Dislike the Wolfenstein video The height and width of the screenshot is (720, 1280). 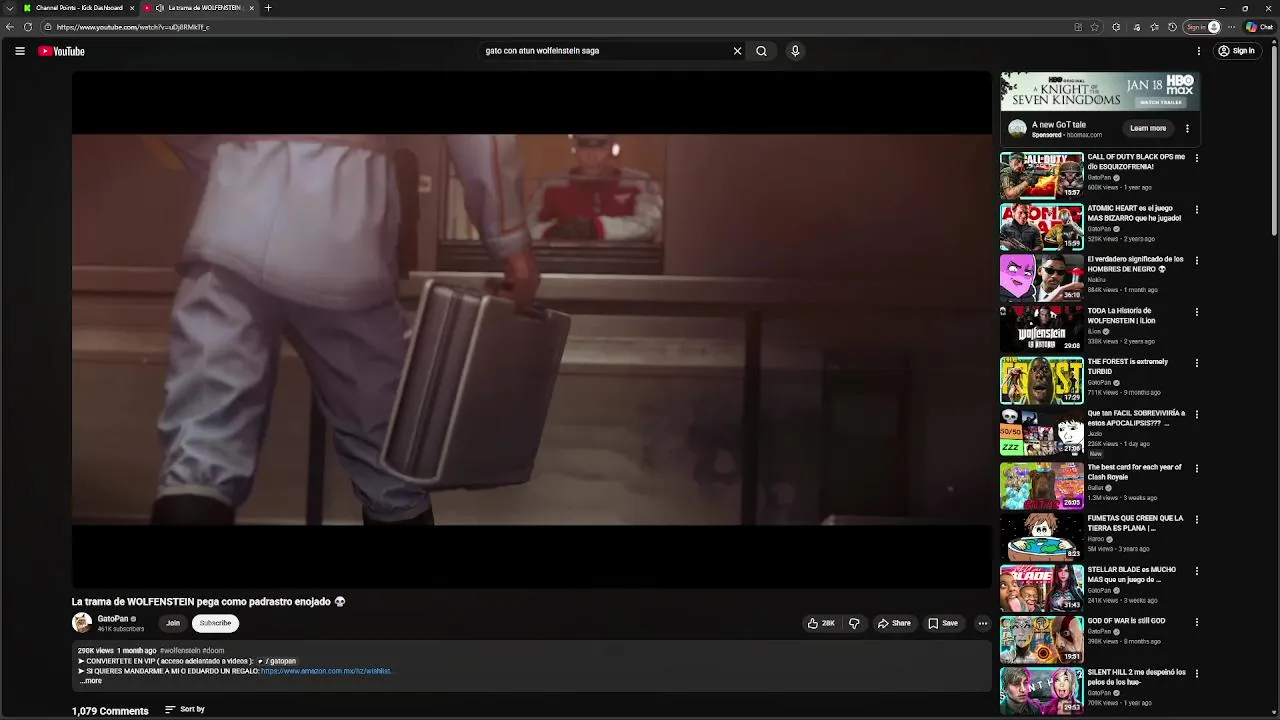coord(854,623)
